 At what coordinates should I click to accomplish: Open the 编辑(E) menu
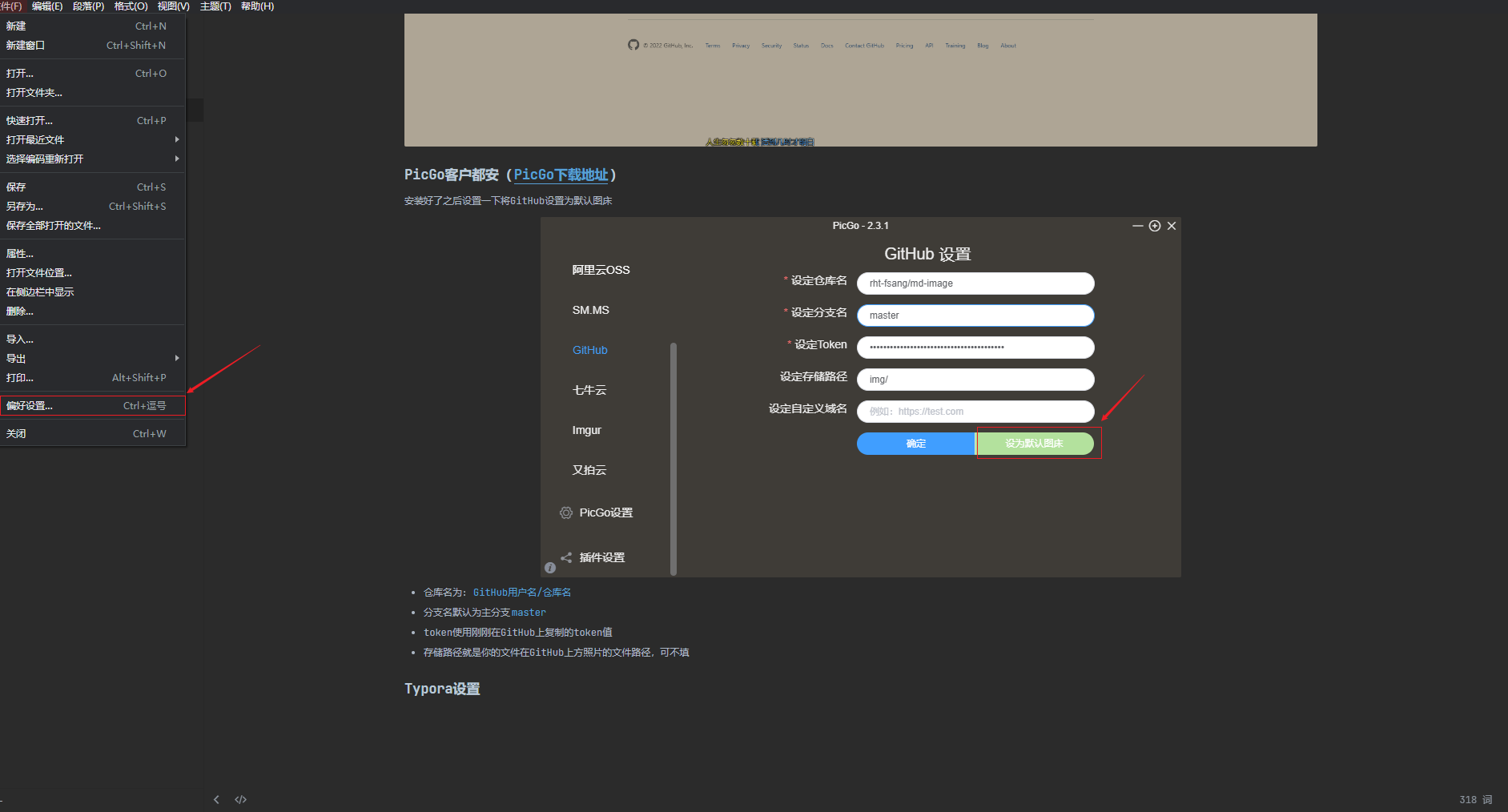coord(47,6)
